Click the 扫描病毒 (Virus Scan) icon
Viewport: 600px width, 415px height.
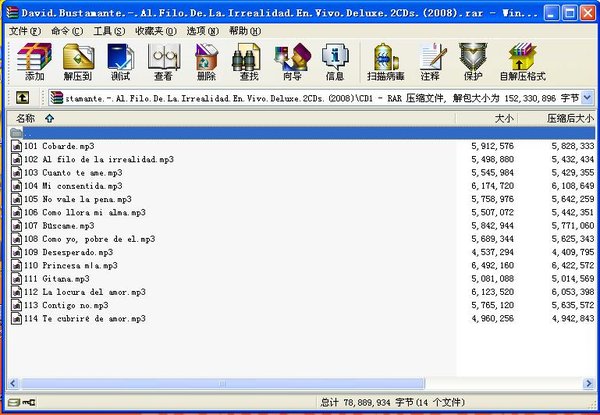[x=386, y=62]
